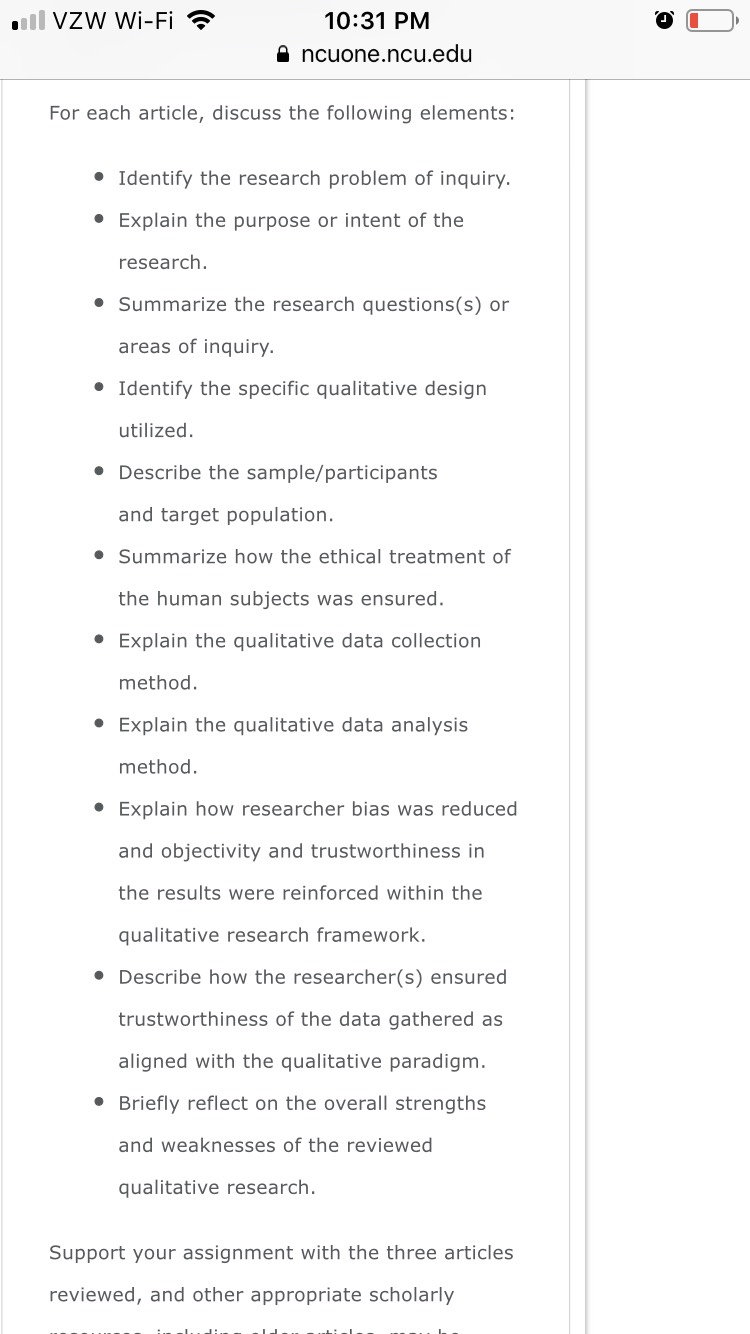Tap the cellular signal bars icon
The image size is (750, 1334).
[x=26, y=19]
